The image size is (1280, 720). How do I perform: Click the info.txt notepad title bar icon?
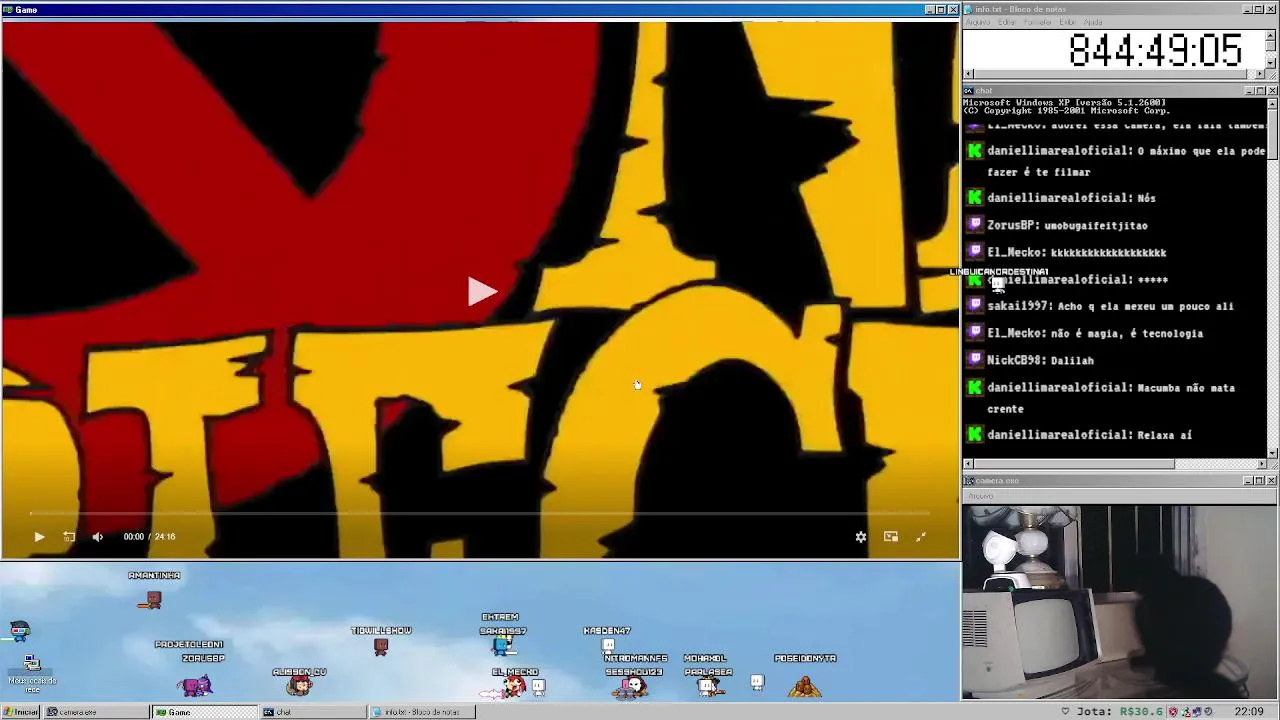point(969,10)
